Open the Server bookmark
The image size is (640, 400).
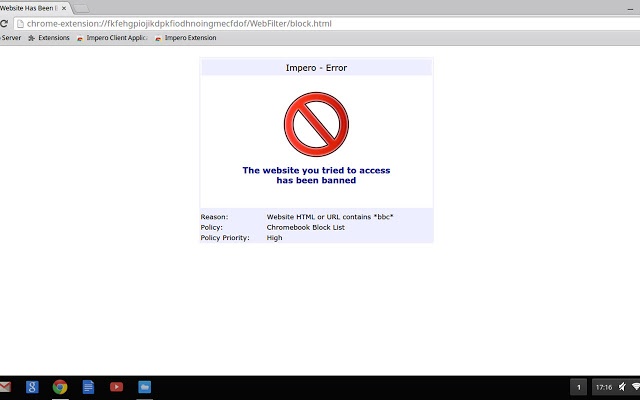(x=11, y=38)
